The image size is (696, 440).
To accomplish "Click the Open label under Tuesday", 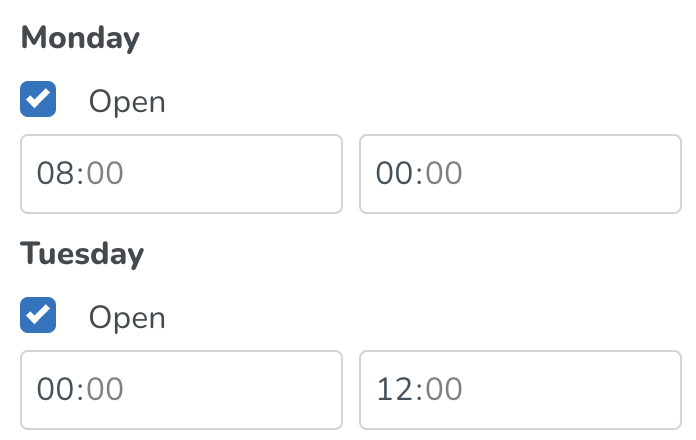I will click(127, 317).
